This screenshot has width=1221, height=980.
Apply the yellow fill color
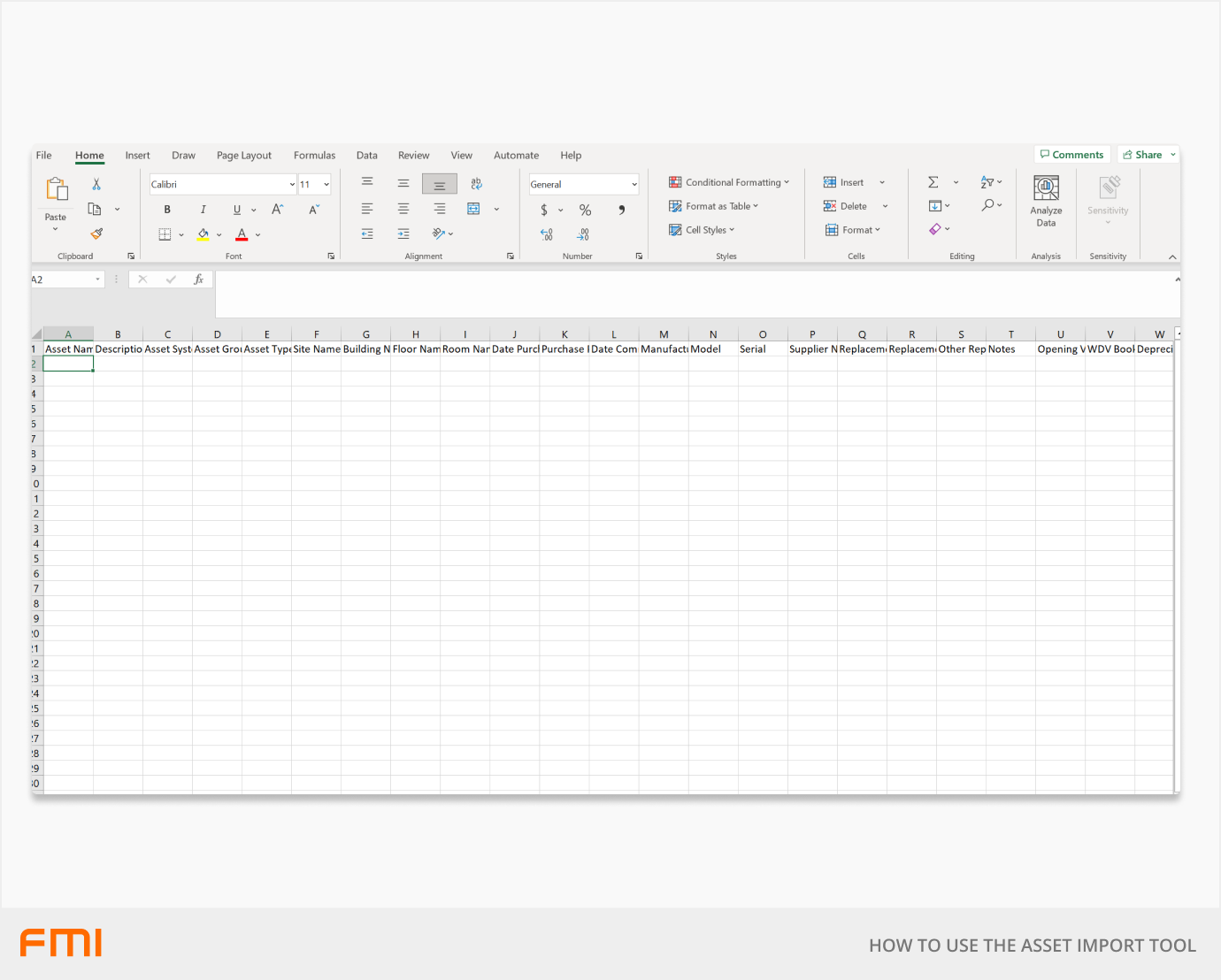pos(203,234)
